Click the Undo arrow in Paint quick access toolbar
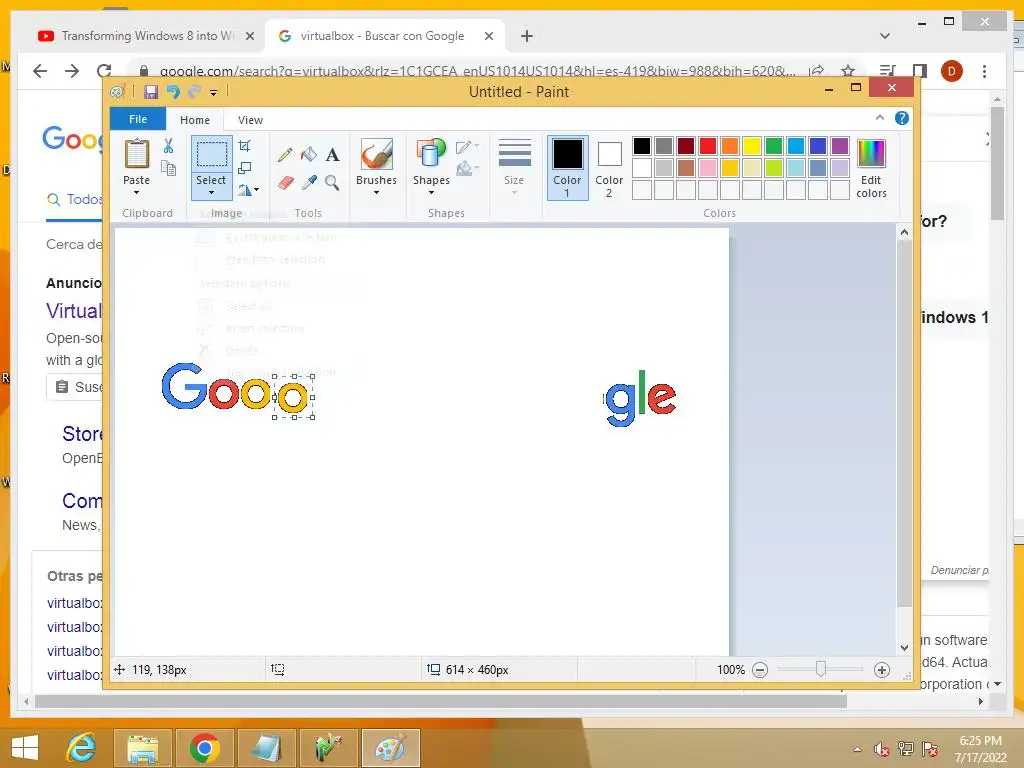1024x768 pixels. [173, 92]
